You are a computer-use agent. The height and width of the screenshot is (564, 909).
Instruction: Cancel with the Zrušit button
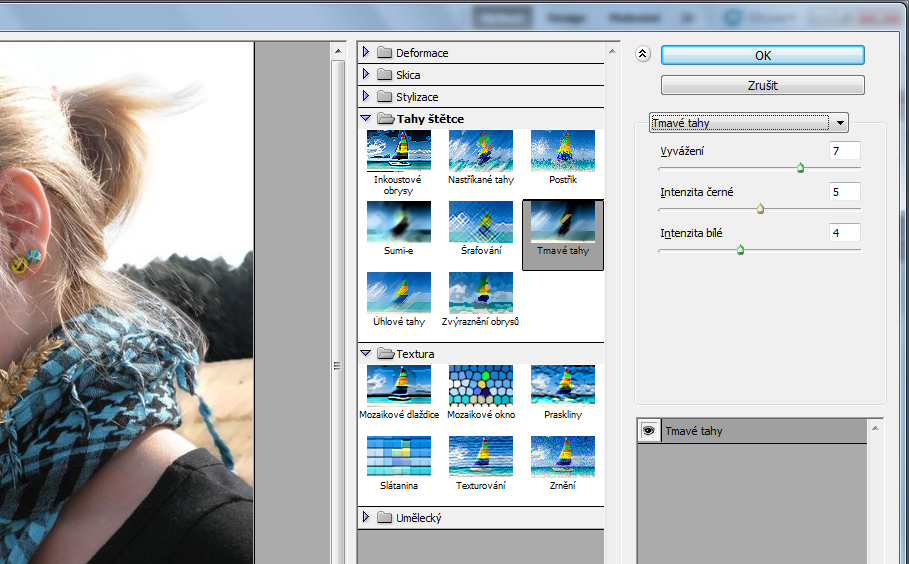tap(762, 85)
